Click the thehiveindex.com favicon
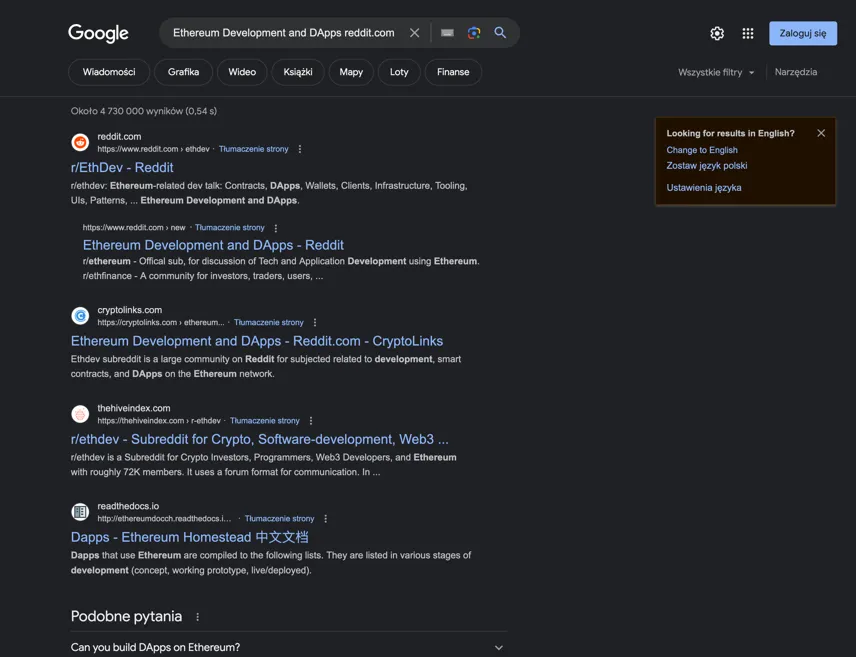The width and height of the screenshot is (856, 657). coord(80,414)
